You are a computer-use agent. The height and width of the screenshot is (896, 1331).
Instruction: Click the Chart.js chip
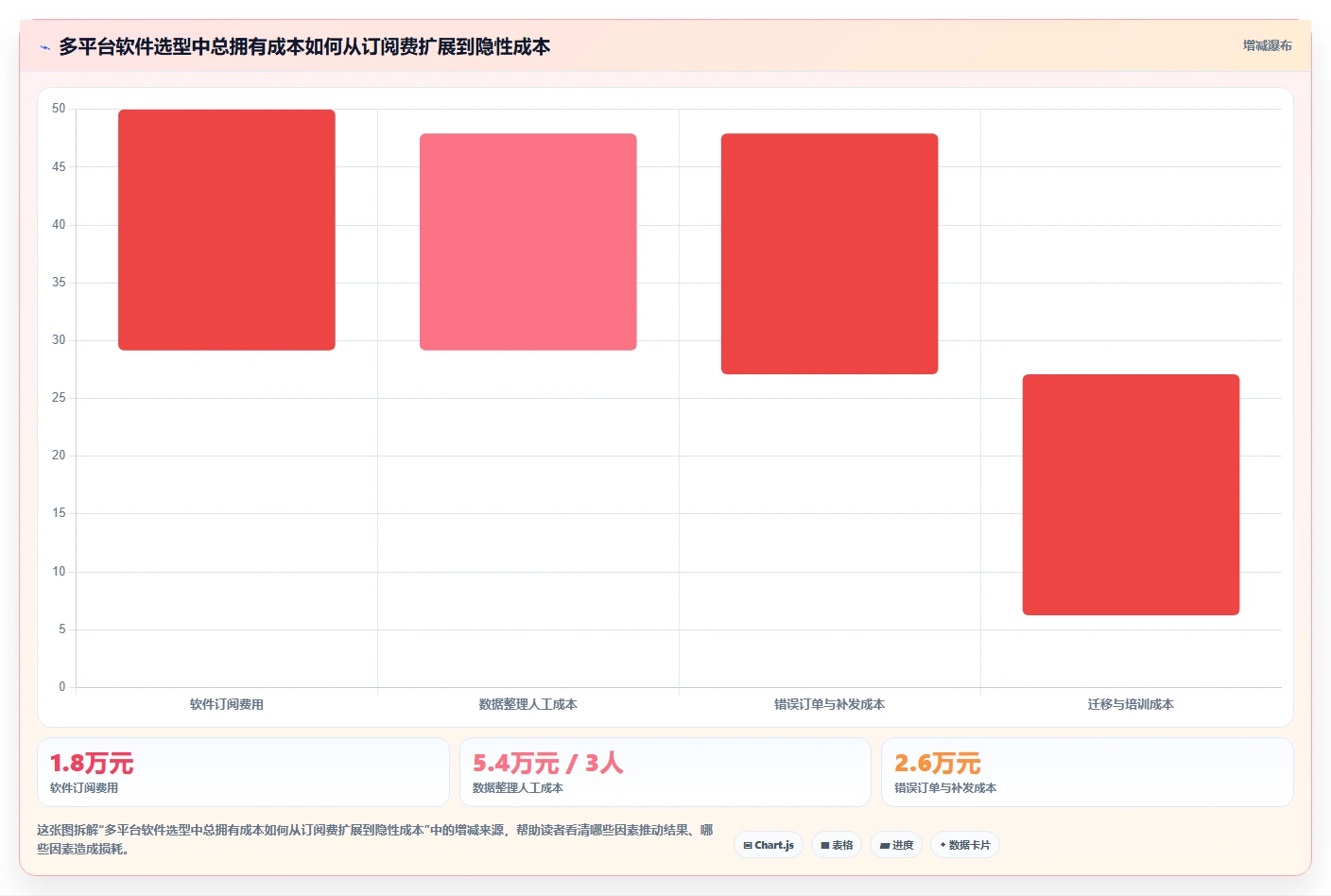tap(769, 845)
